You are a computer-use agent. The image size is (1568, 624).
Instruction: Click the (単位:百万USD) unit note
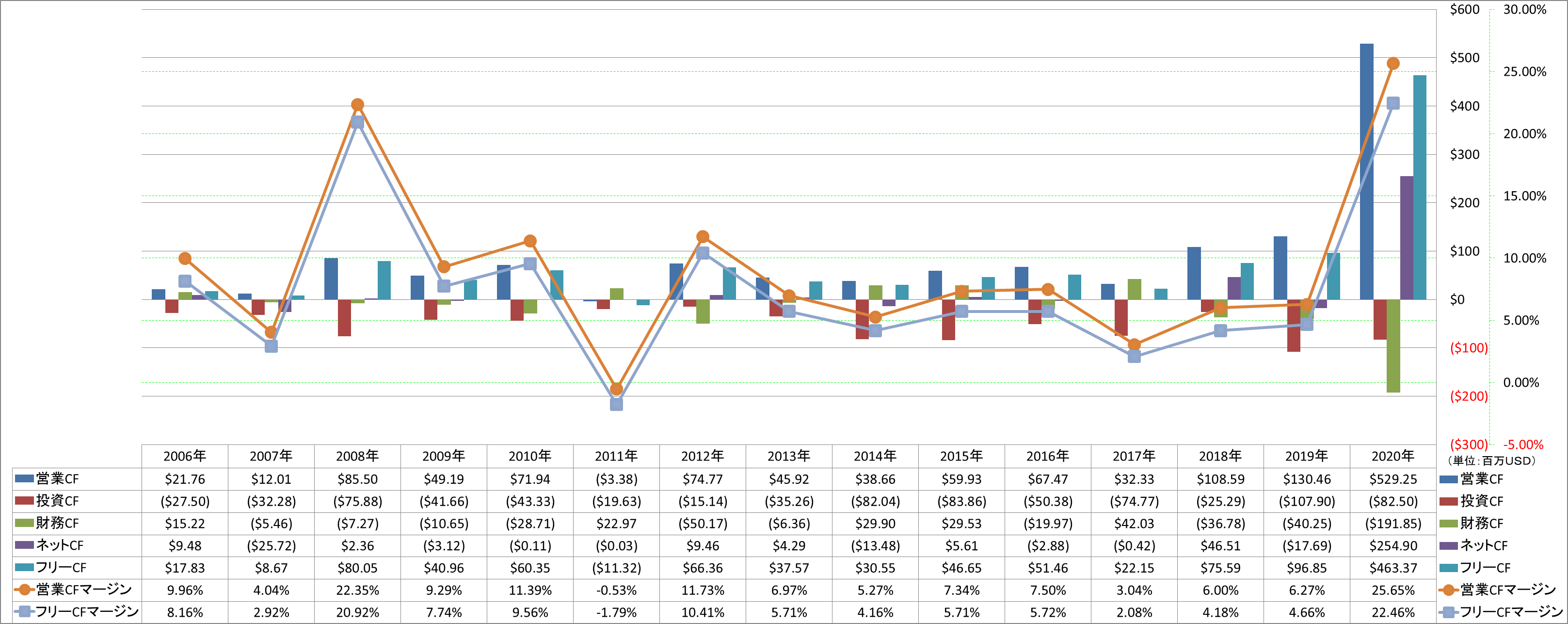pos(1491,460)
